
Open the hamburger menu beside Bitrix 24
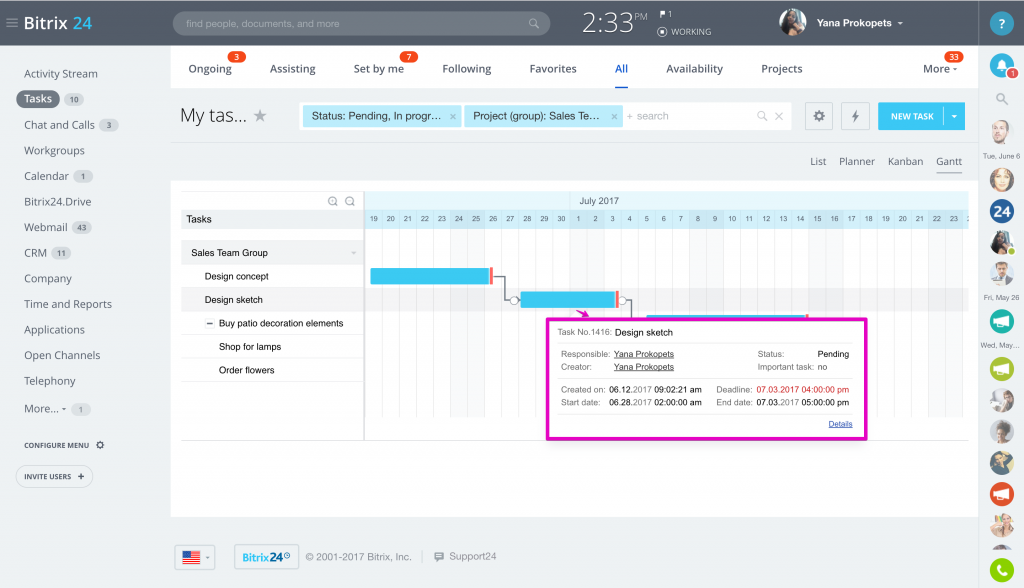point(12,23)
